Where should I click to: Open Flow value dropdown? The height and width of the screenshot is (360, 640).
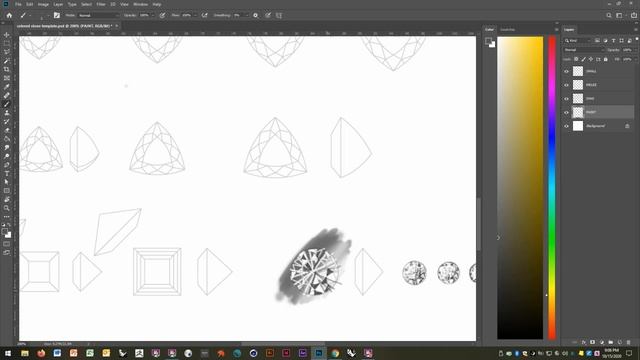tap(195, 16)
